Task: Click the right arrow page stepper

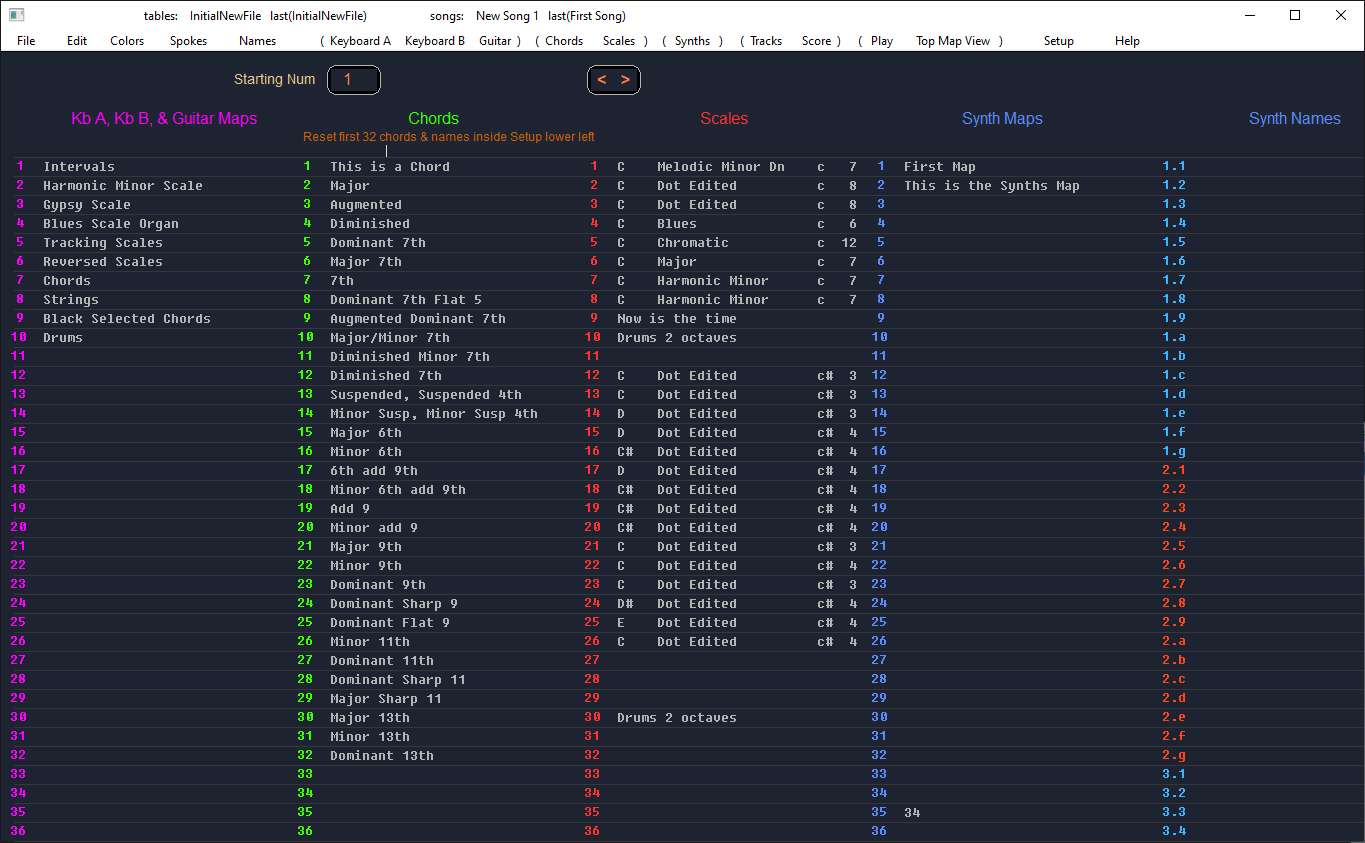Action: (626, 80)
